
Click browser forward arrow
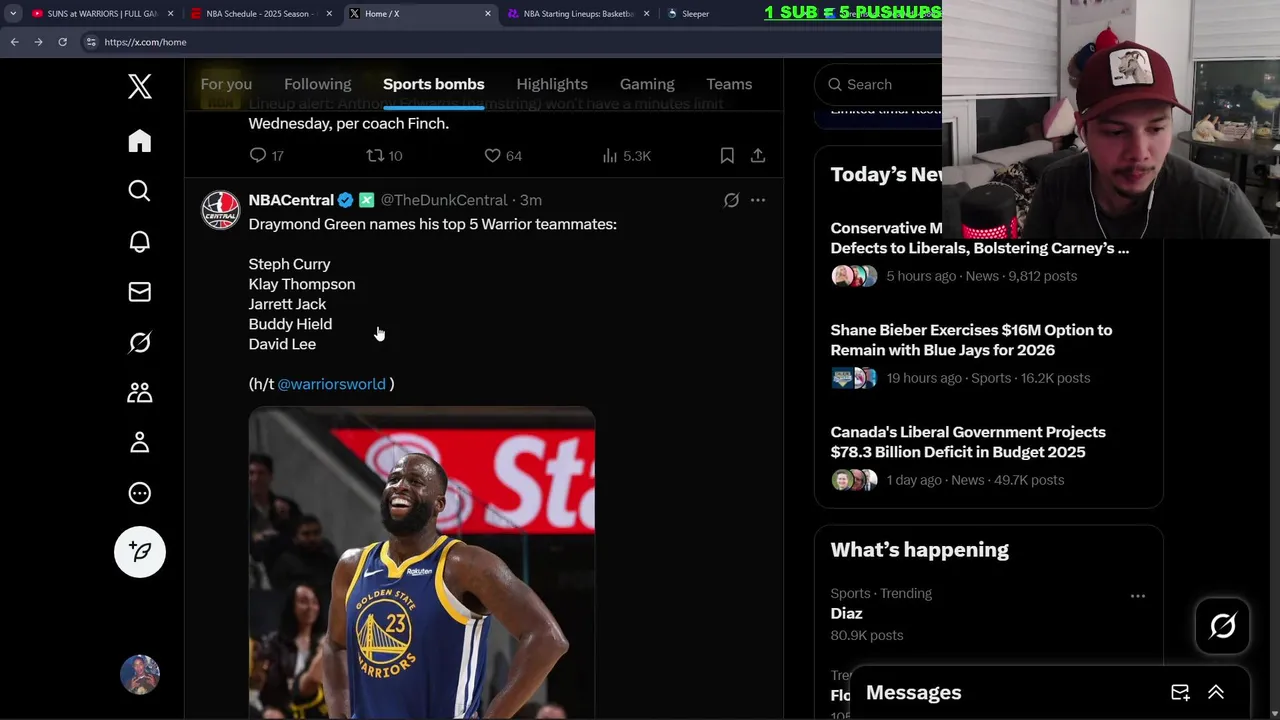(38, 42)
